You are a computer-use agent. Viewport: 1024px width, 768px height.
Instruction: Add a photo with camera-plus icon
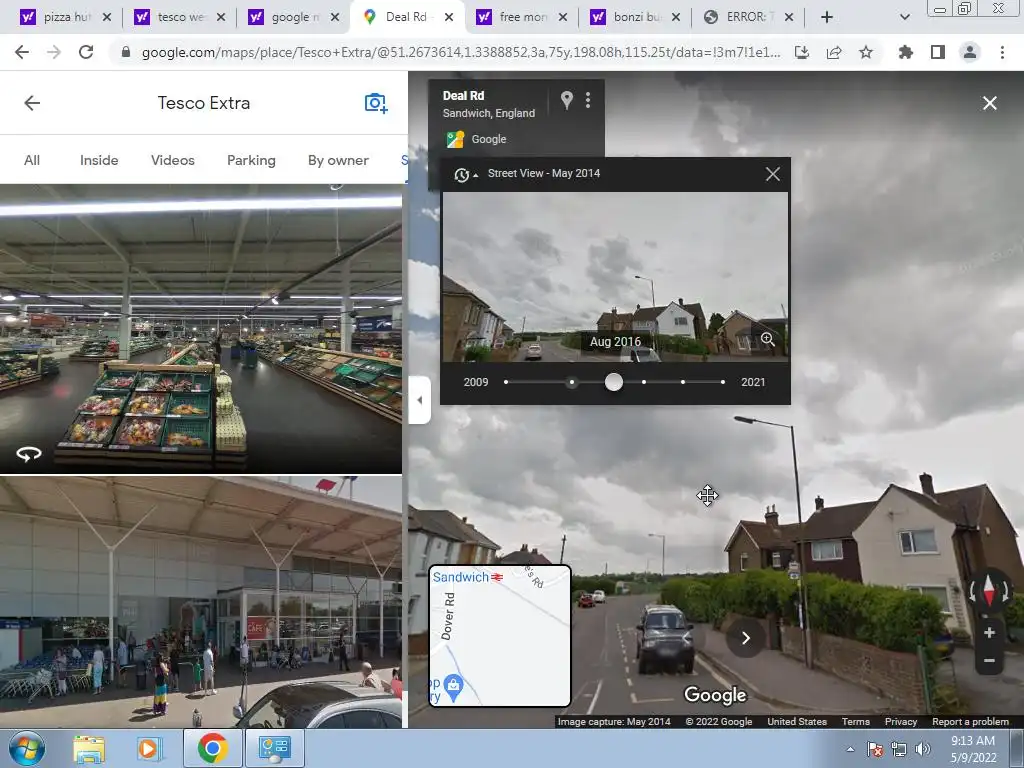pyautogui.click(x=376, y=103)
